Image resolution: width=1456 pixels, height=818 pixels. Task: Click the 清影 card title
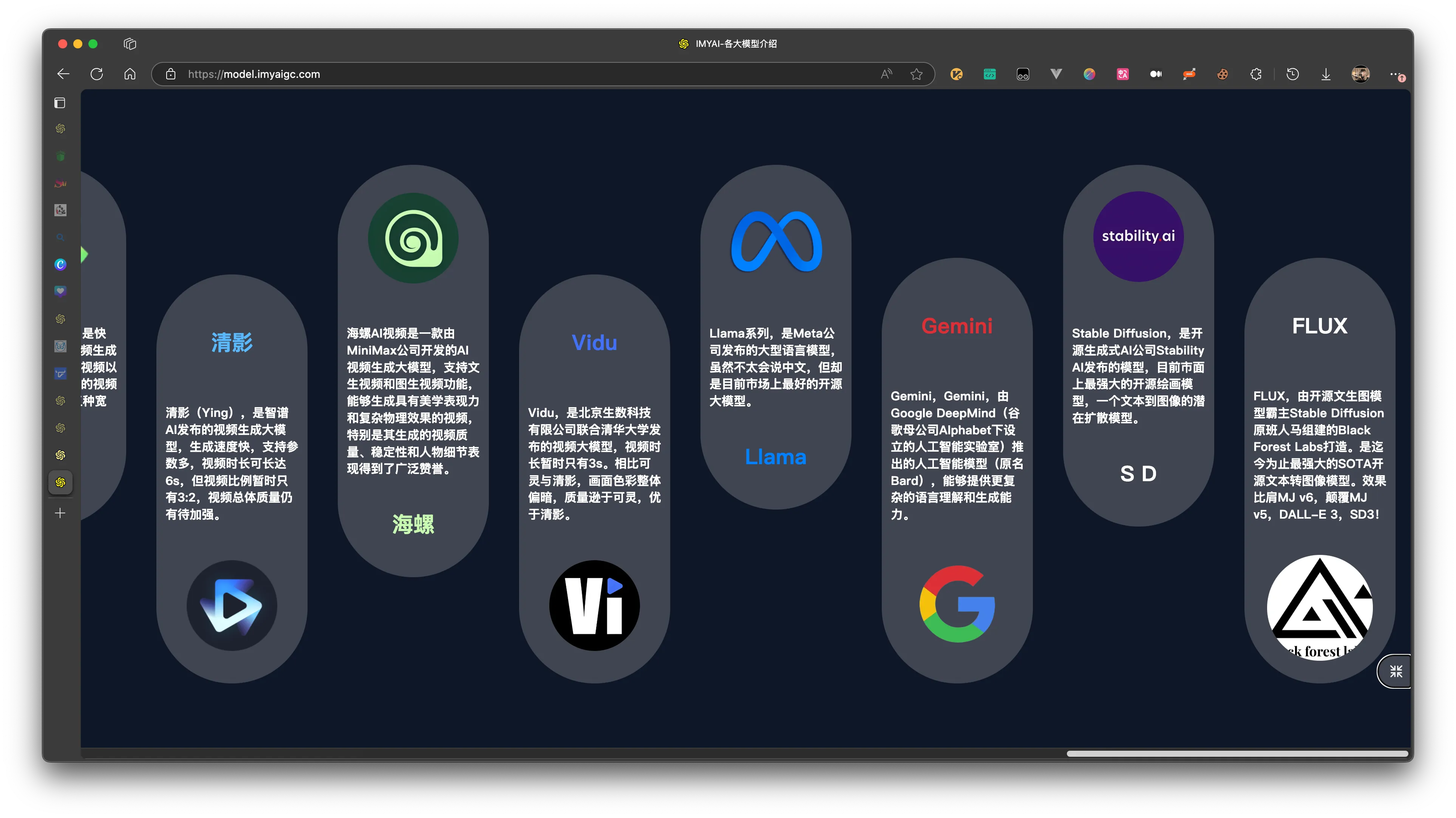(x=232, y=343)
